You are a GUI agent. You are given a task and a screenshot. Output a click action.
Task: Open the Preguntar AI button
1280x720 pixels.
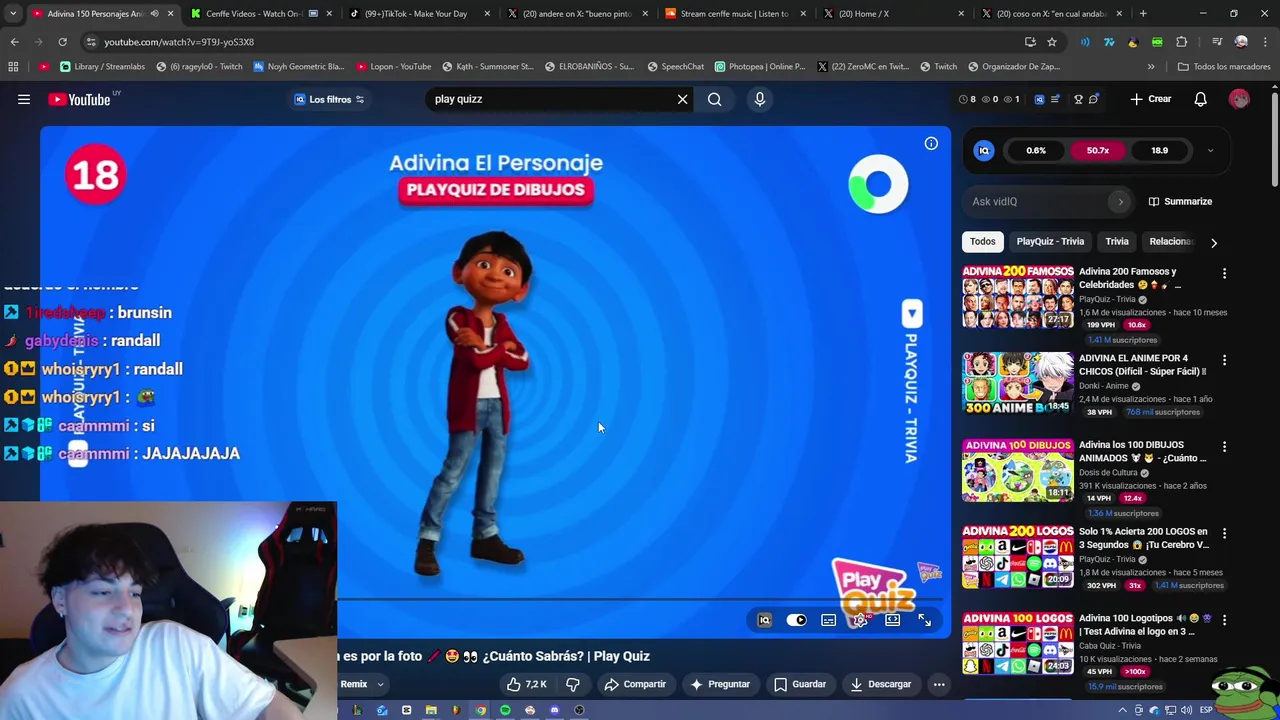720,684
